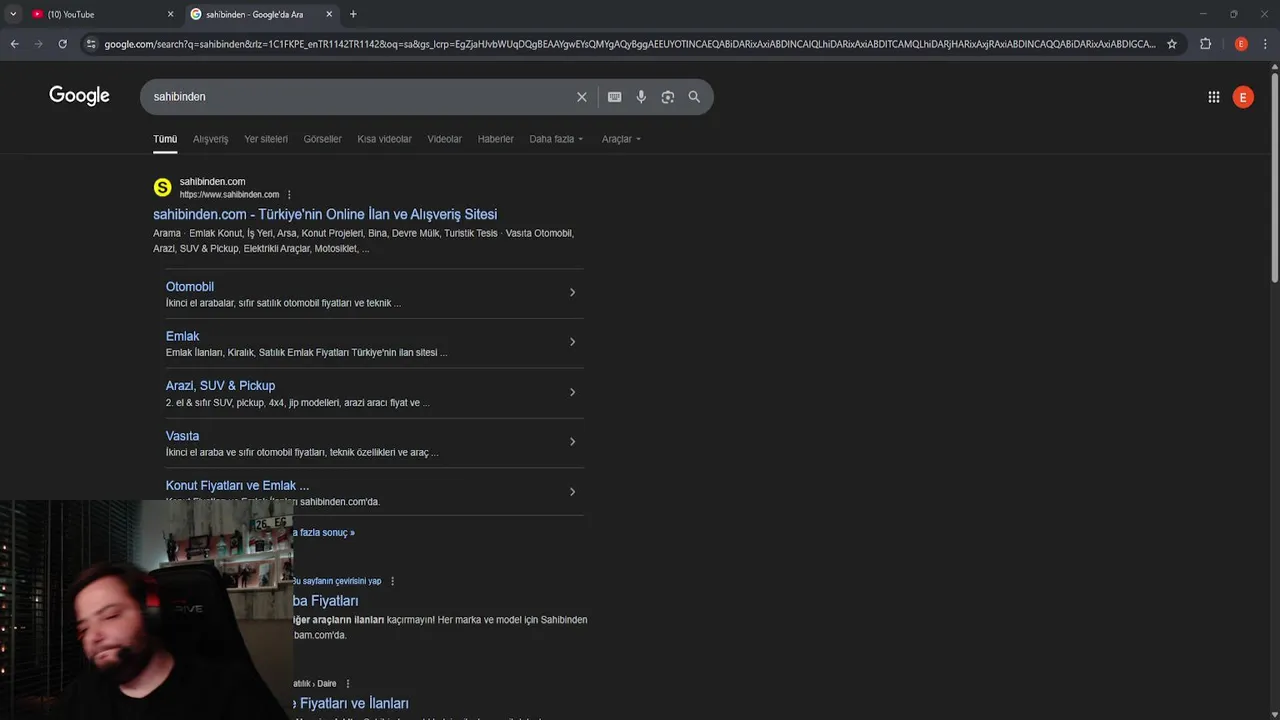Select the Videolar search filter
1280x720 pixels.
pyautogui.click(x=444, y=139)
